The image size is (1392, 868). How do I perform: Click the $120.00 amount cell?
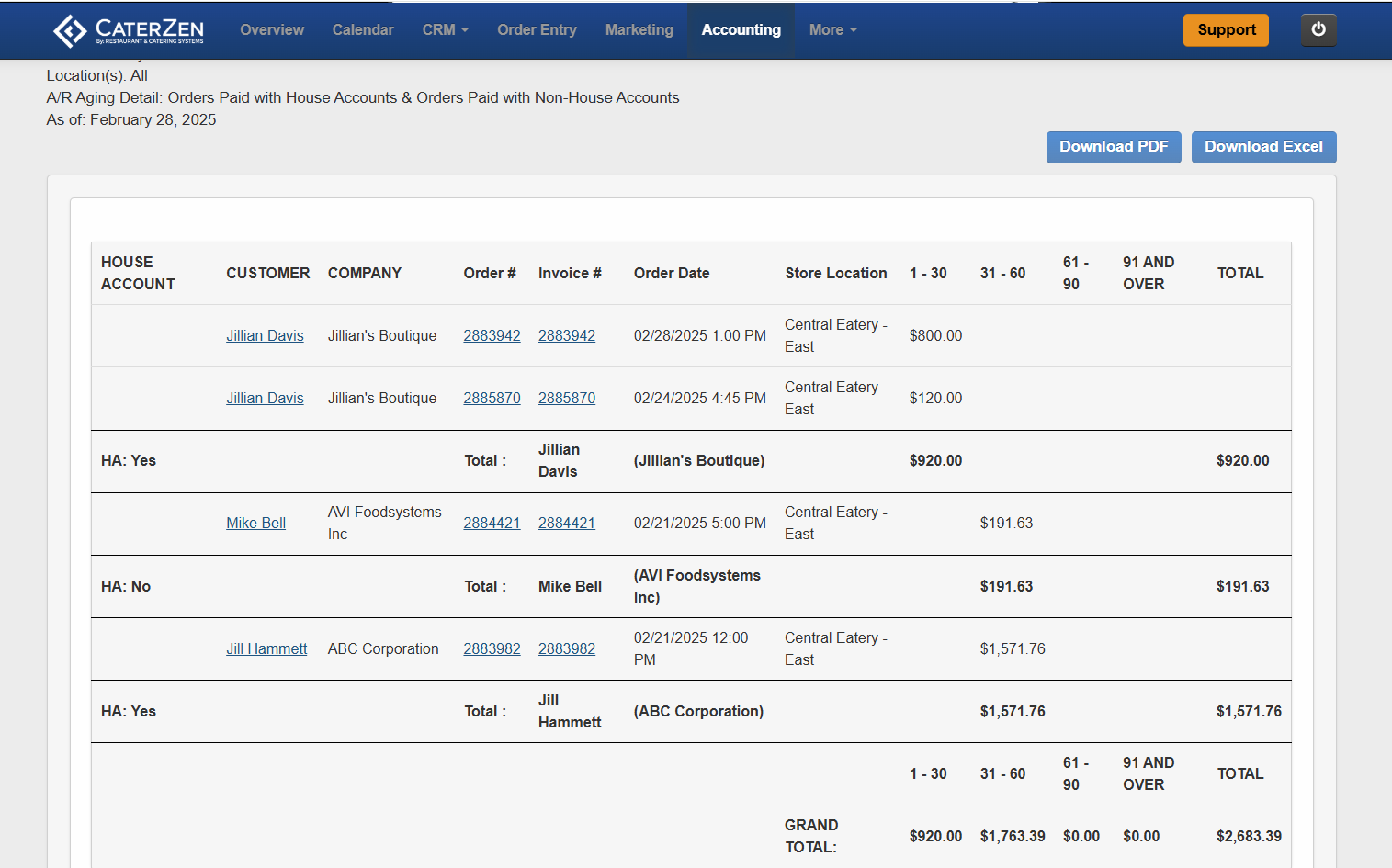coord(935,399)
